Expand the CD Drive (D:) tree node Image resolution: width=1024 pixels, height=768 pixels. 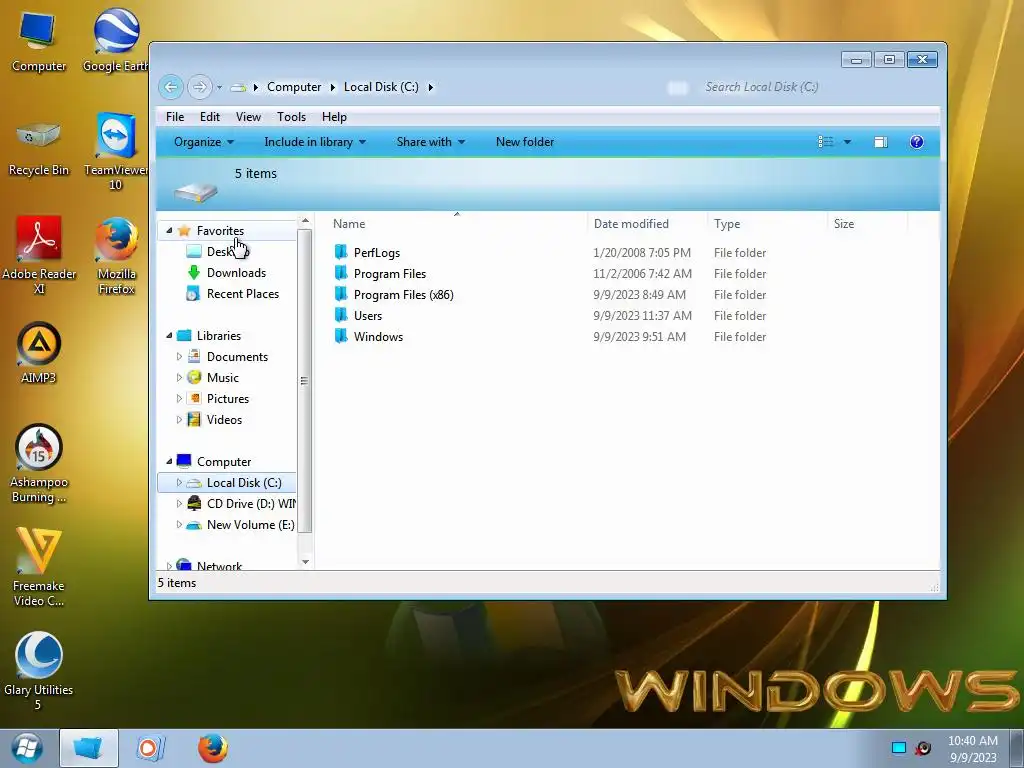[179, 504]
